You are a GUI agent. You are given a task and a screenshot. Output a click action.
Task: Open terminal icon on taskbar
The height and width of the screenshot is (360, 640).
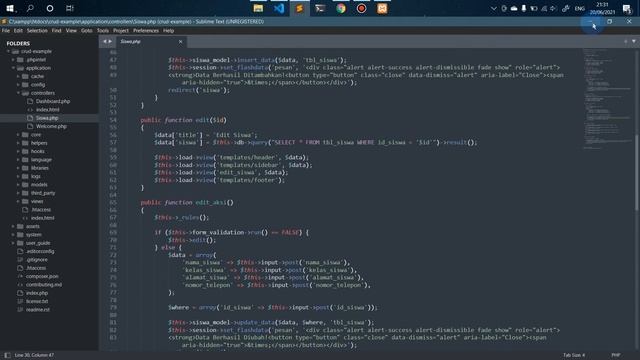[320, 8]
